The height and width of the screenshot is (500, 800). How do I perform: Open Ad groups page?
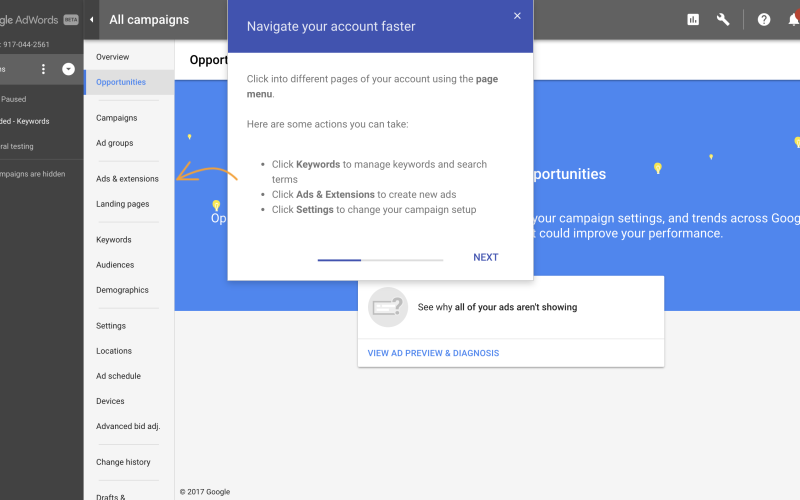tap(114, 143)
